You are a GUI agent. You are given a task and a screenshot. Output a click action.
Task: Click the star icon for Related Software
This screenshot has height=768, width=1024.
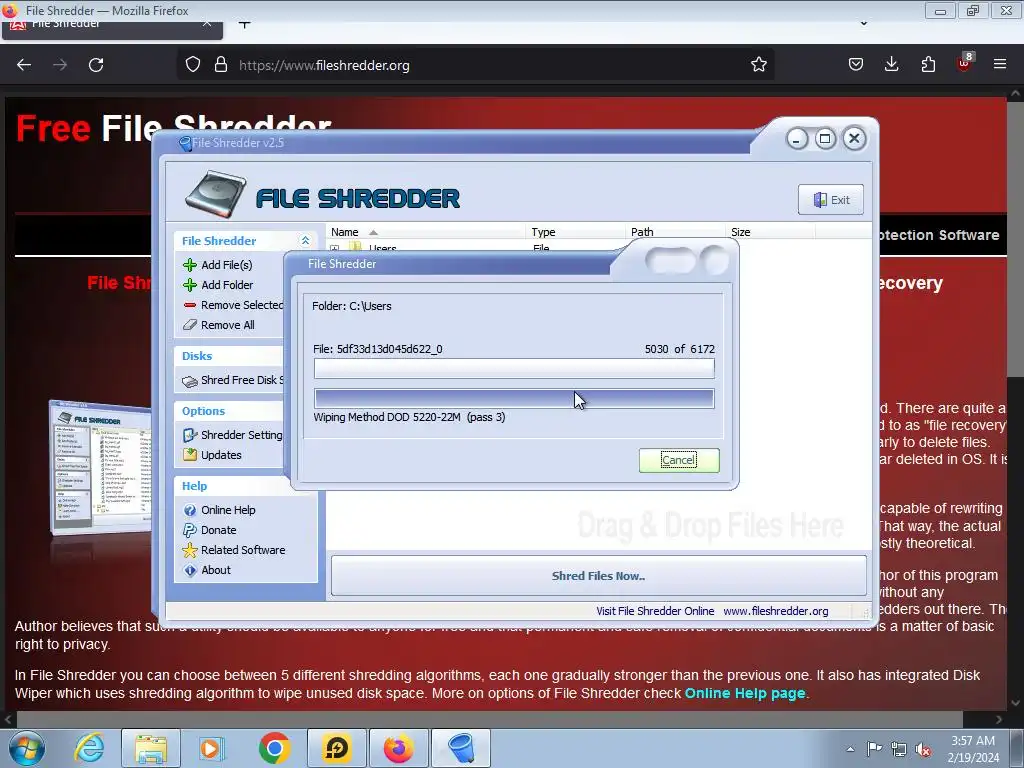pos(190,550)
